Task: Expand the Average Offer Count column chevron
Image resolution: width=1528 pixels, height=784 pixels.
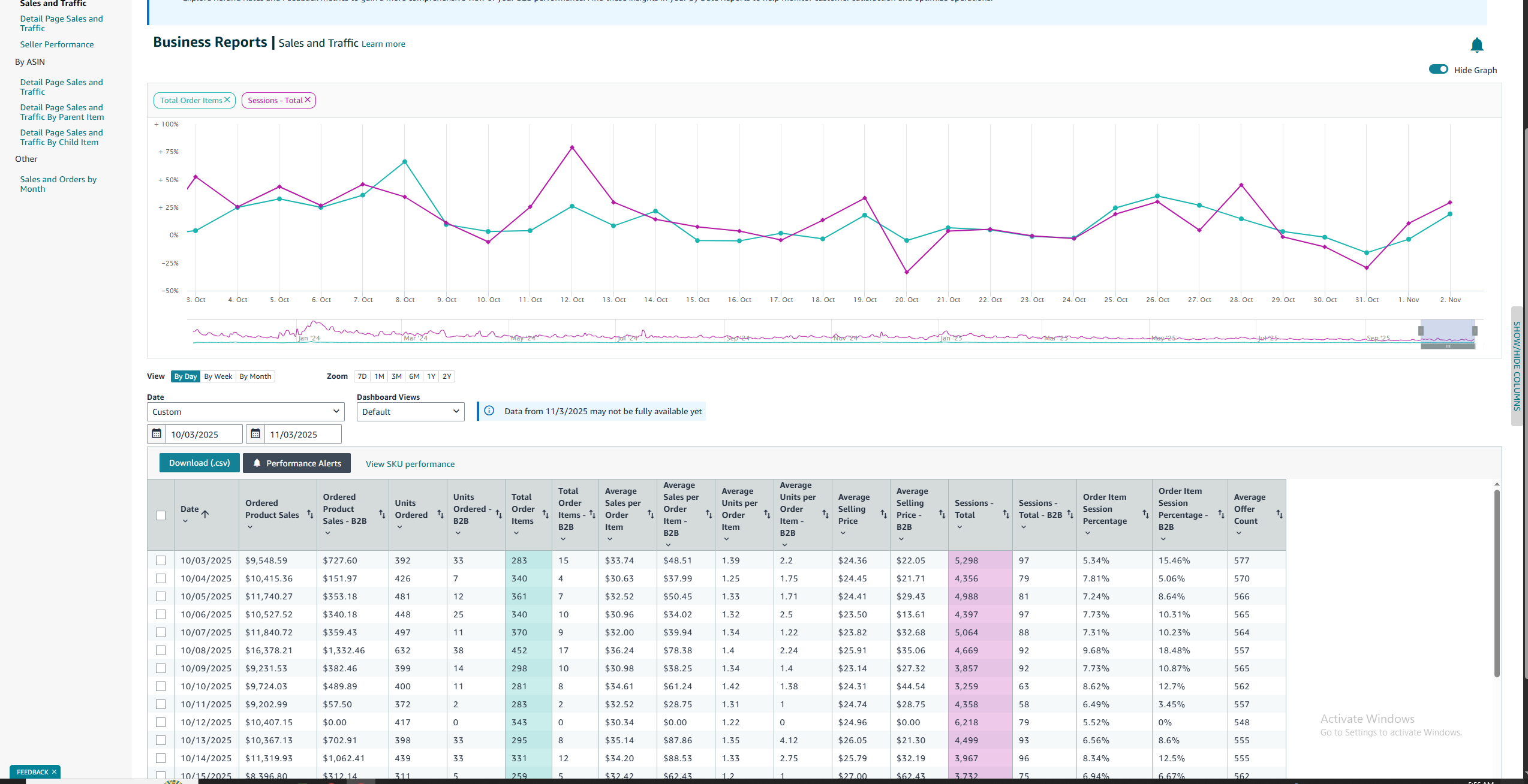Action: 1239,533
